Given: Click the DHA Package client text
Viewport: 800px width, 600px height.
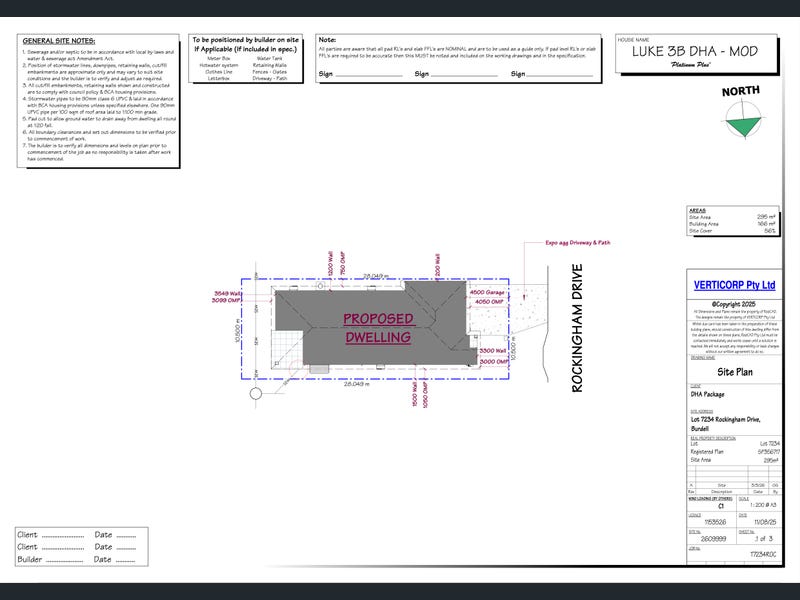Looking at the screenshot, I should coord(707,394).
